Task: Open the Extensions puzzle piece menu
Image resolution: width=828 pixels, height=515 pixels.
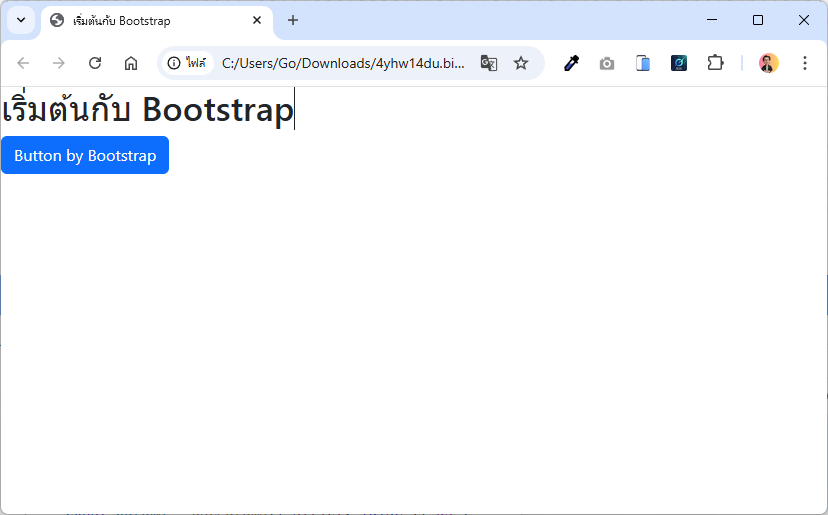Action: pos(715,63)
